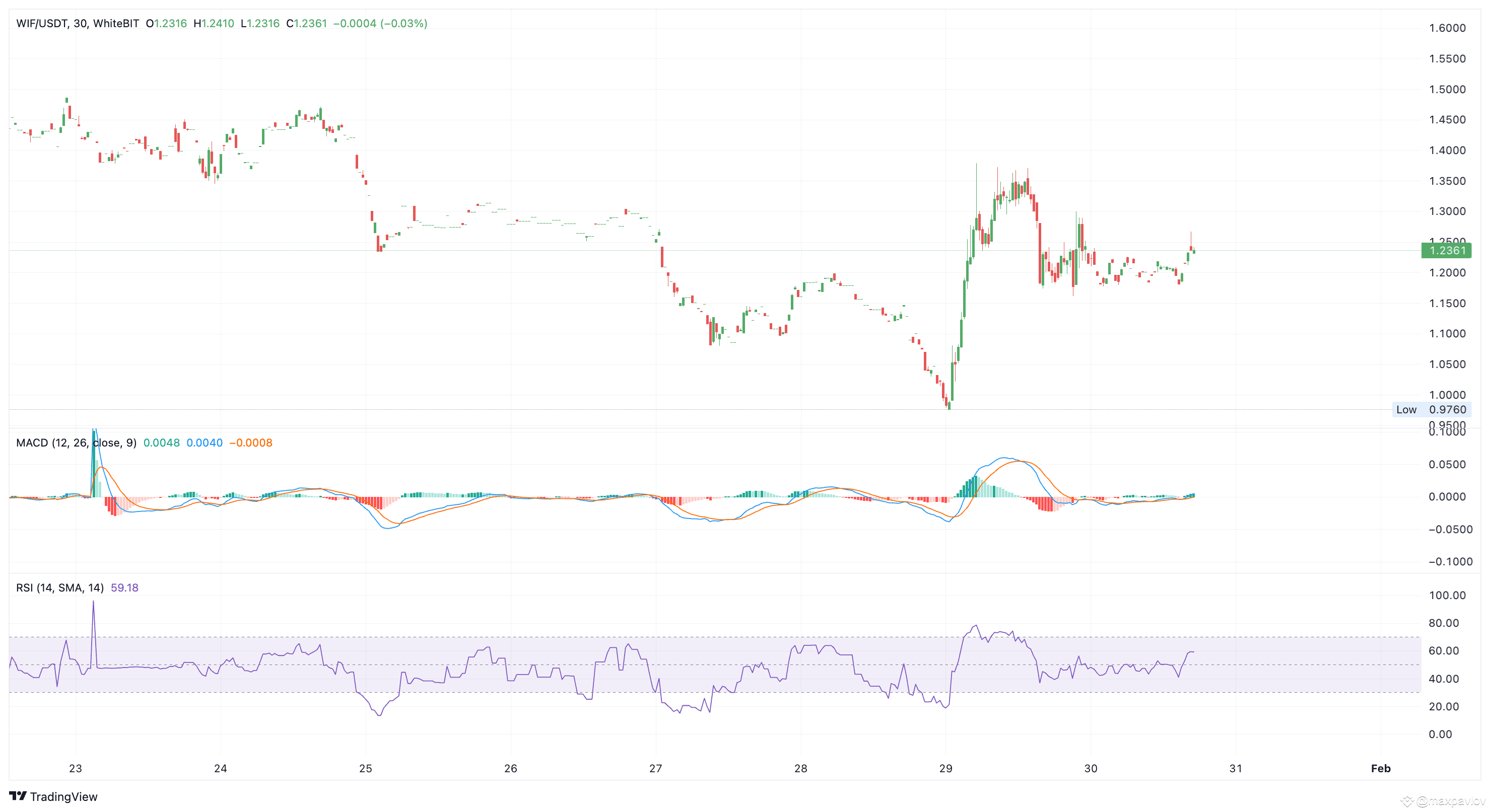Click the close value C1.2361 in header
Screen dimensions: 1490x812
pos(307,24)
